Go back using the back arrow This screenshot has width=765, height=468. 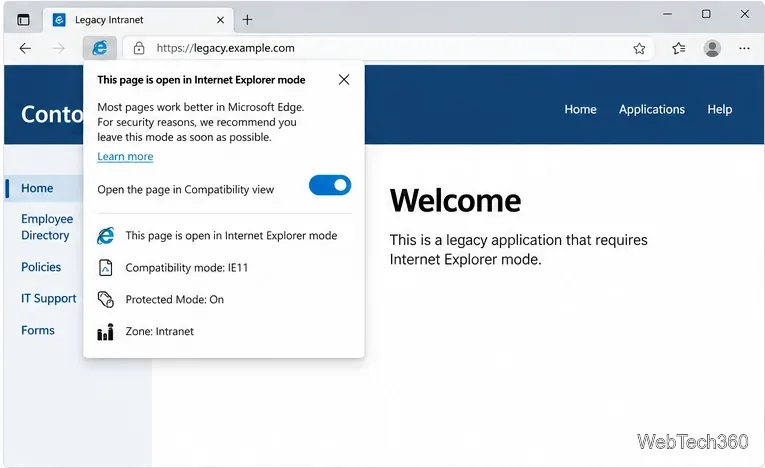tap(25, 48)
